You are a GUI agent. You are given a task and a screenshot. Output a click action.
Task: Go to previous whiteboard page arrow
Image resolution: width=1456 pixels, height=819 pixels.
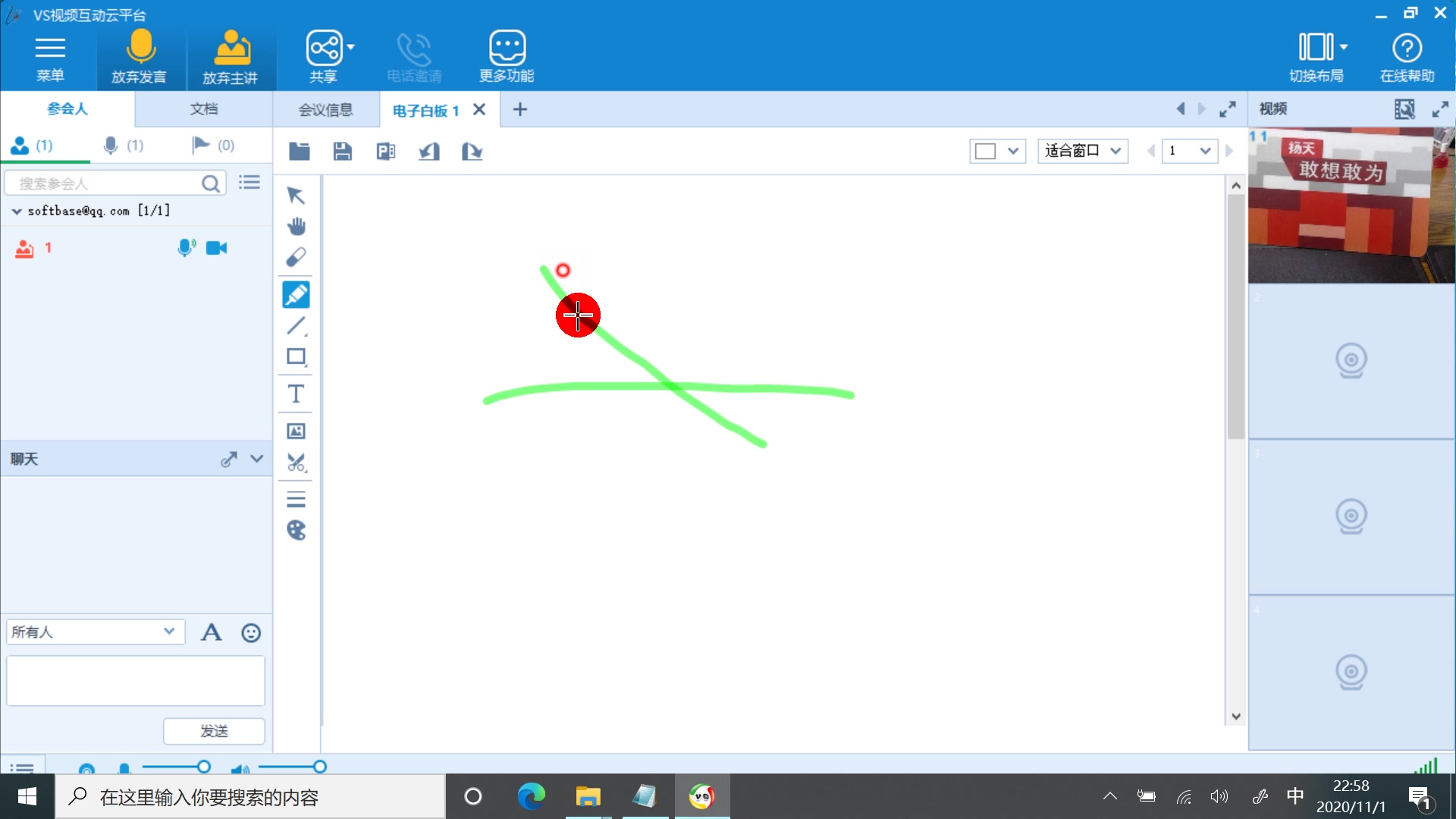[x=1151, y=151]
